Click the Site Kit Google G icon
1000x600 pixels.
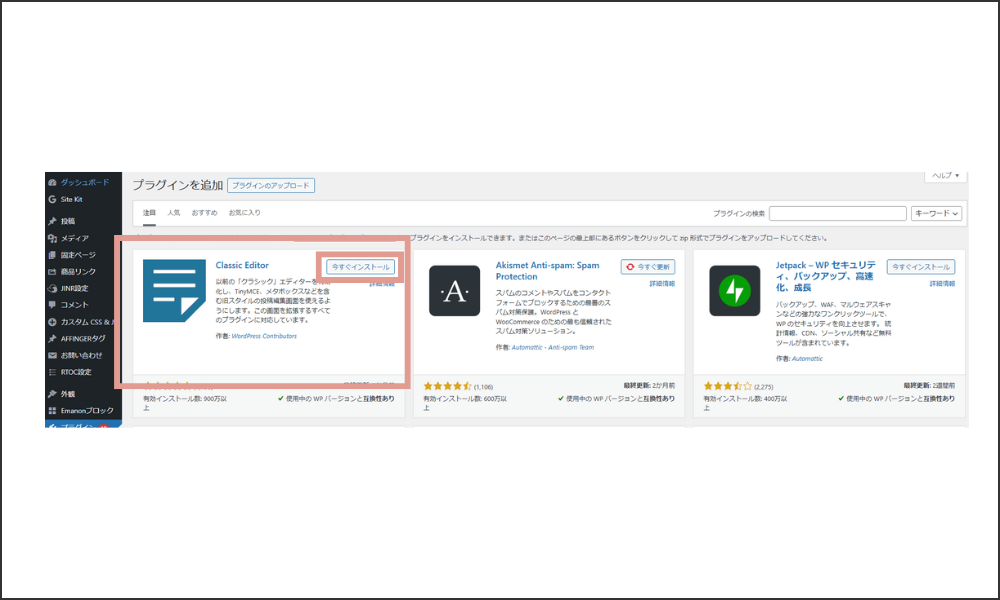tap(52, 200)
